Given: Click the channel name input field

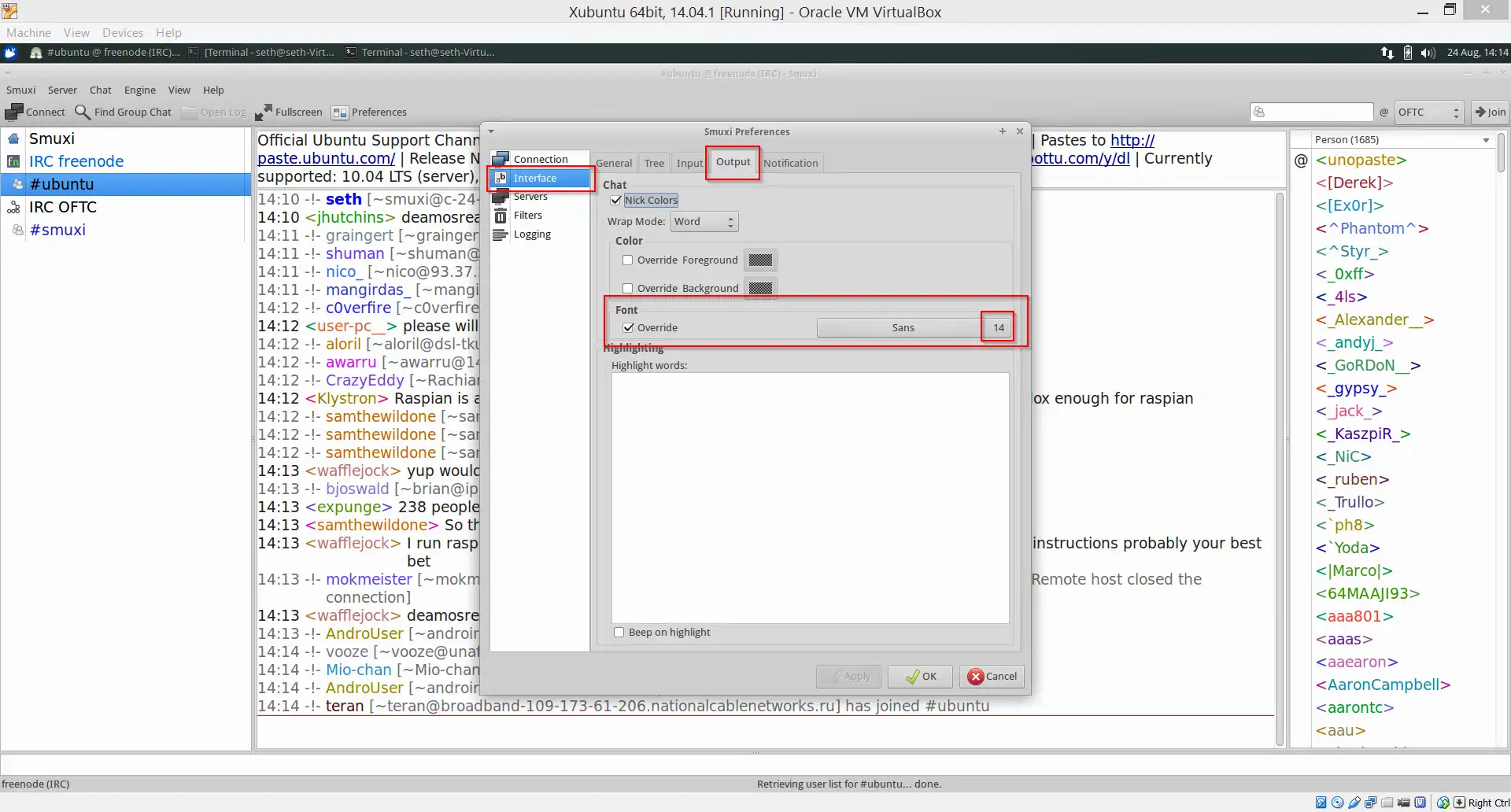Looking at the screenshot, I should click(1312, 113).
